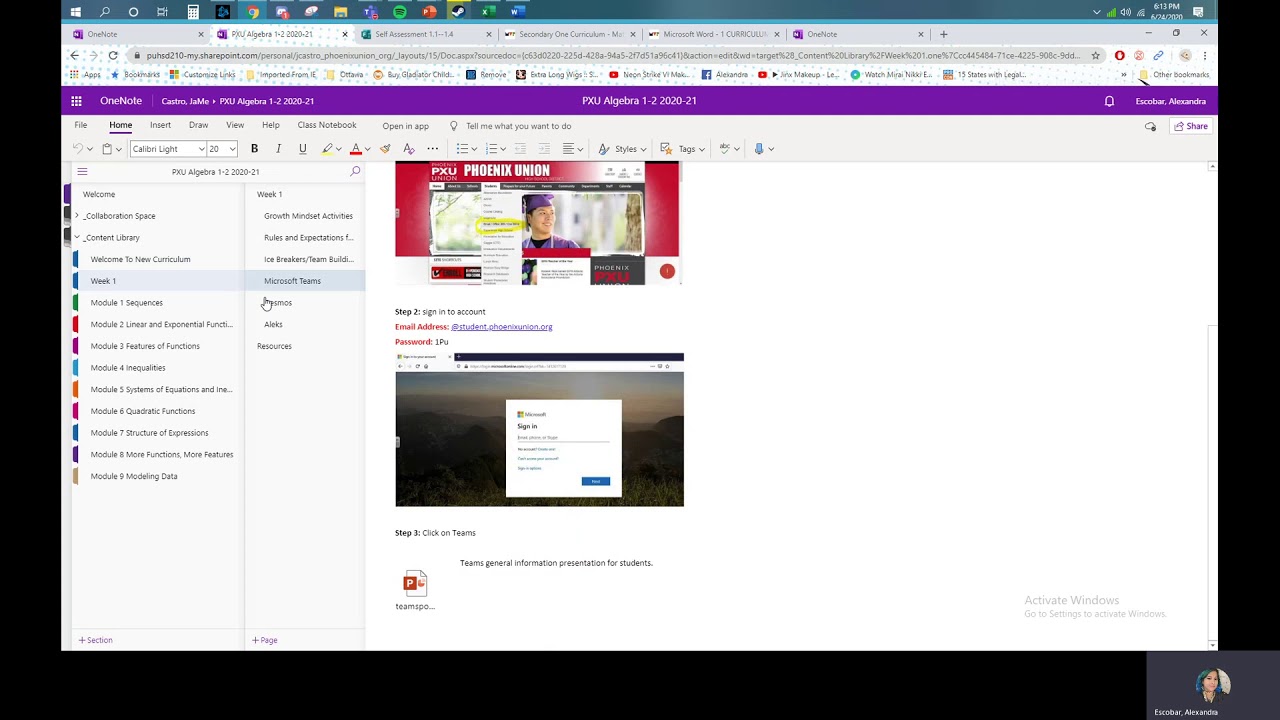Open Spotify from the Windows taskbar
The width and height of the screenshot is (1280, 720).
399,12
